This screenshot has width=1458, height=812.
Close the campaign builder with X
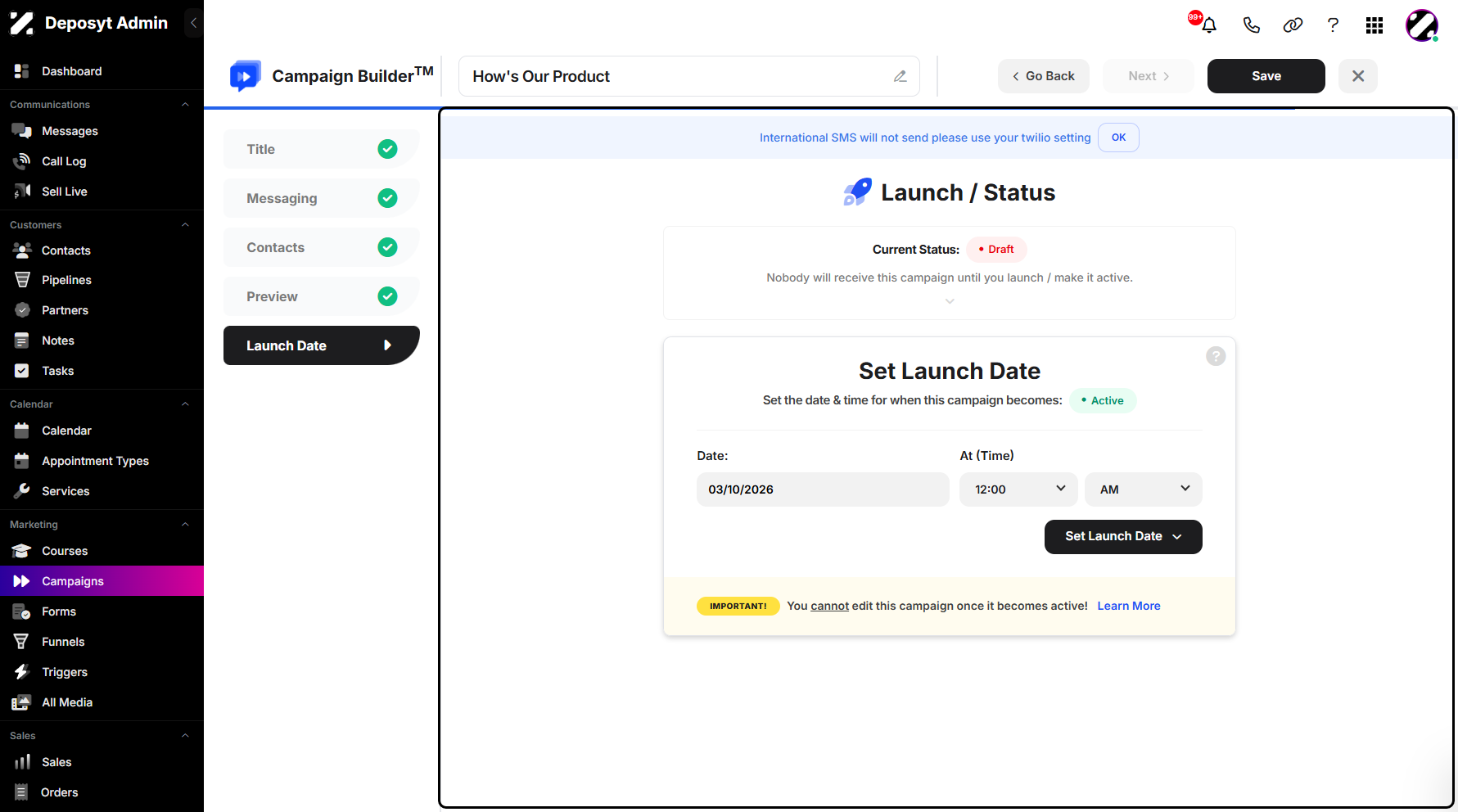click(x=1358, y=76)
